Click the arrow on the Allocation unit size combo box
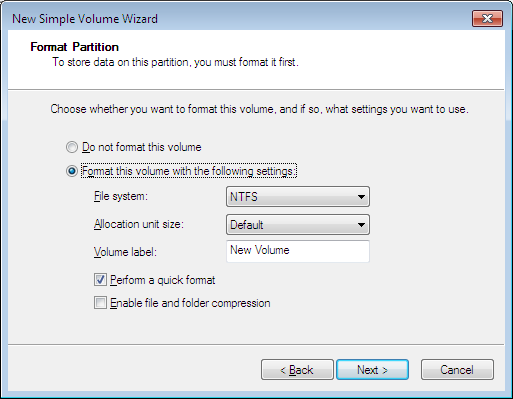Image resolution: width=513 pixels, height=399 pixels. point(361,225)
